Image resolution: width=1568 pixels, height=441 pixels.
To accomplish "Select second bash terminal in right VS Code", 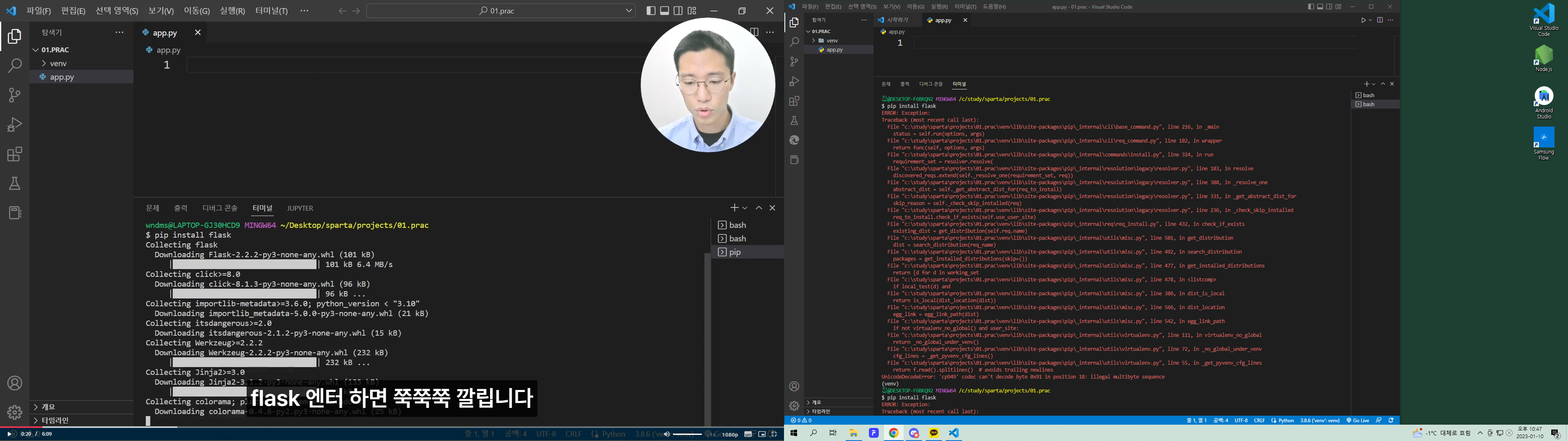I will coord(1375,104).
